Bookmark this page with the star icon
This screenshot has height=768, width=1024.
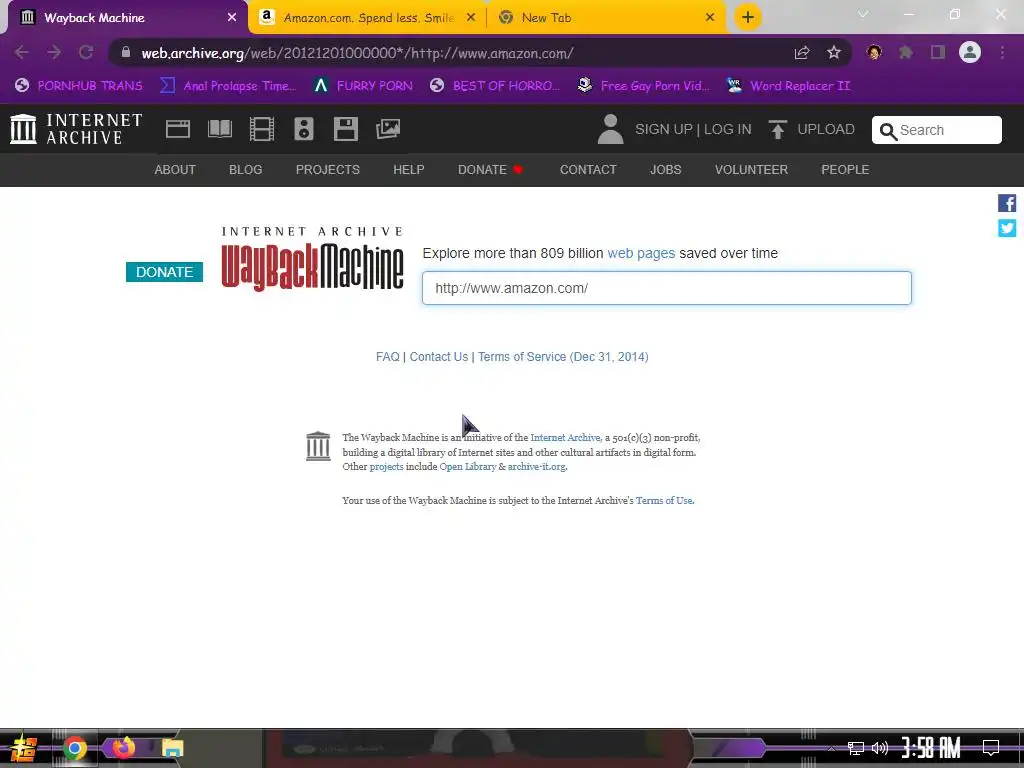click(x=834, y=53)
